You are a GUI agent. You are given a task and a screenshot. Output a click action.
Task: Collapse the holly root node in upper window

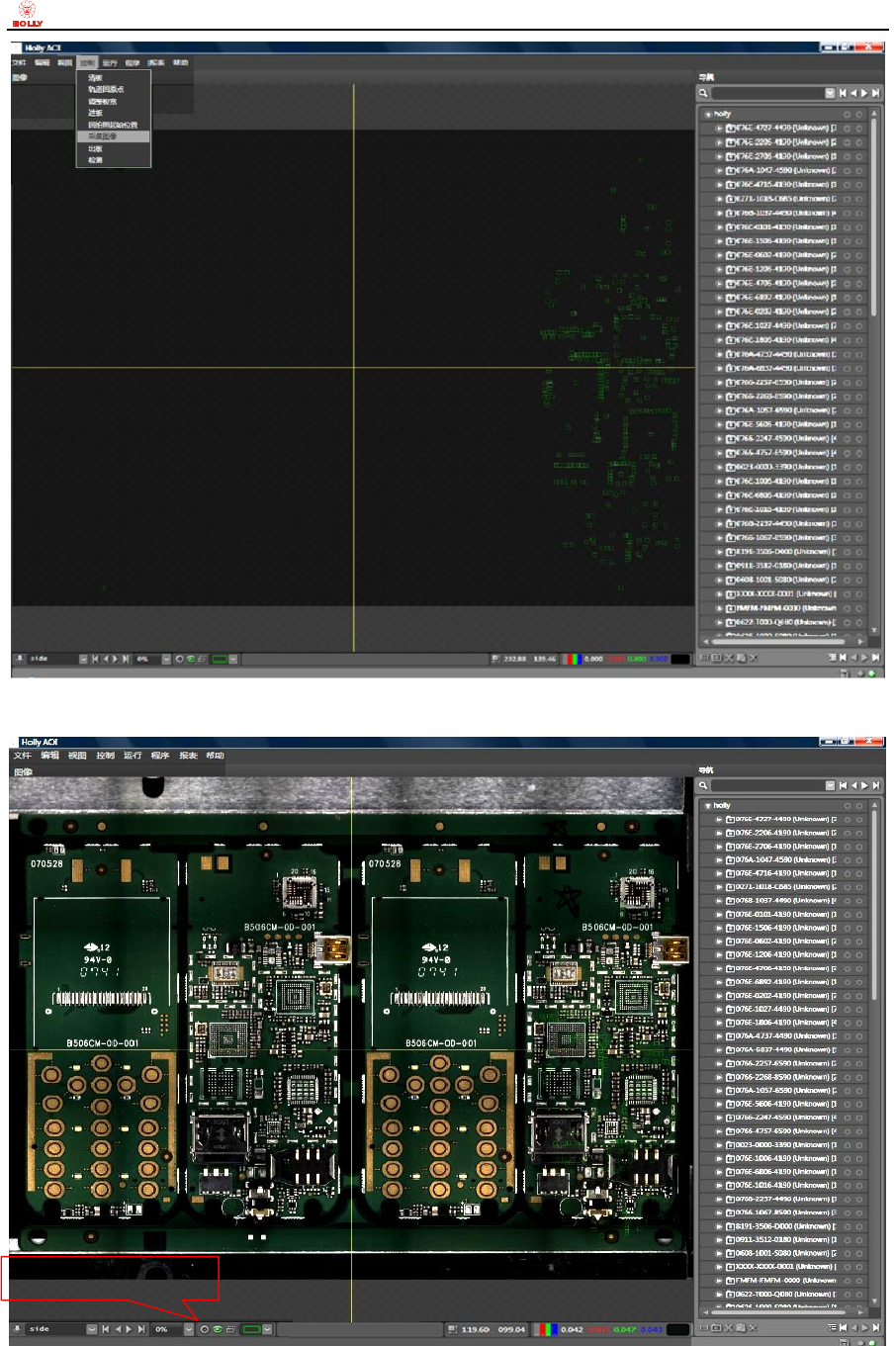[708, 114]
